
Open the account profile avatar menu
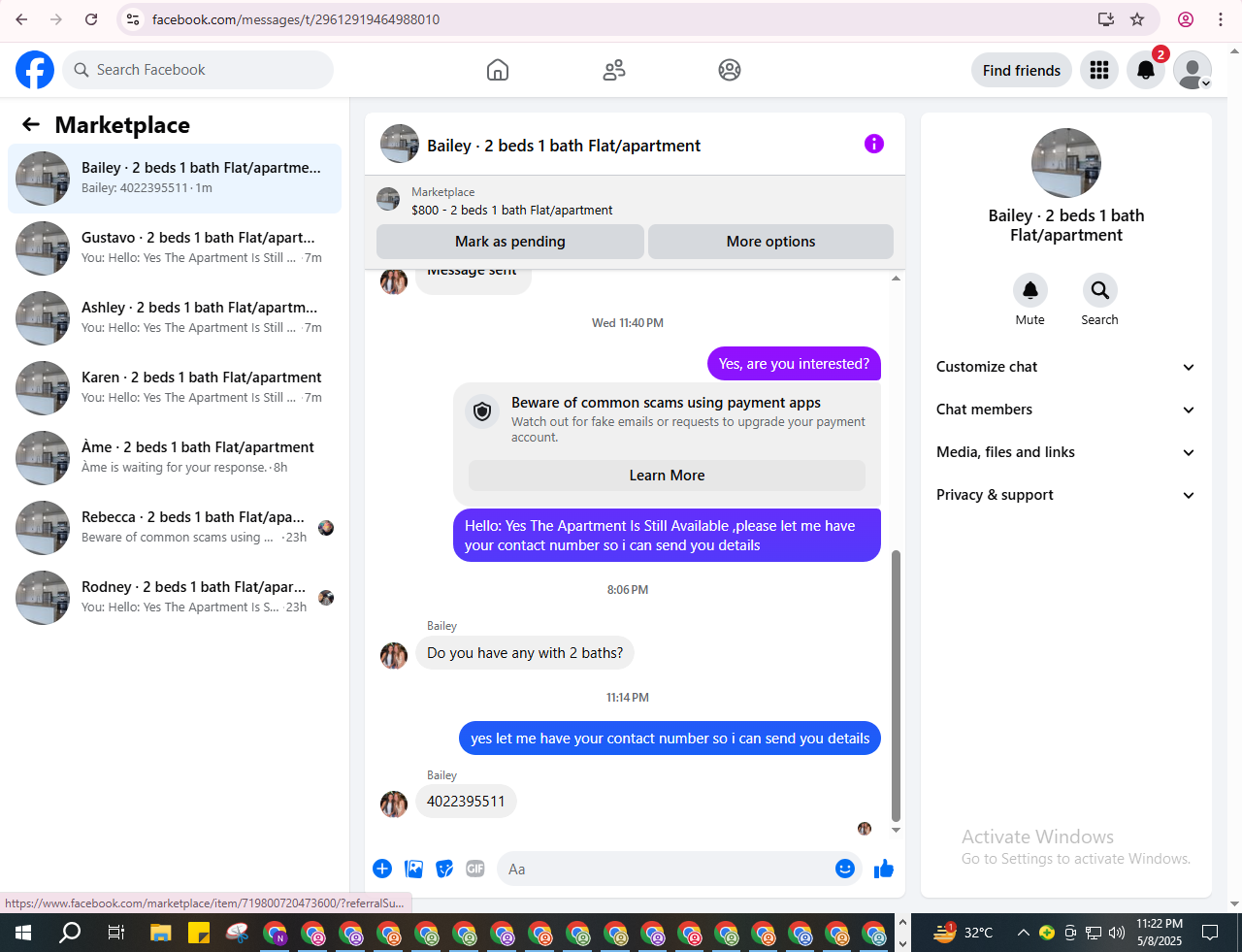tap(1193, 70)
